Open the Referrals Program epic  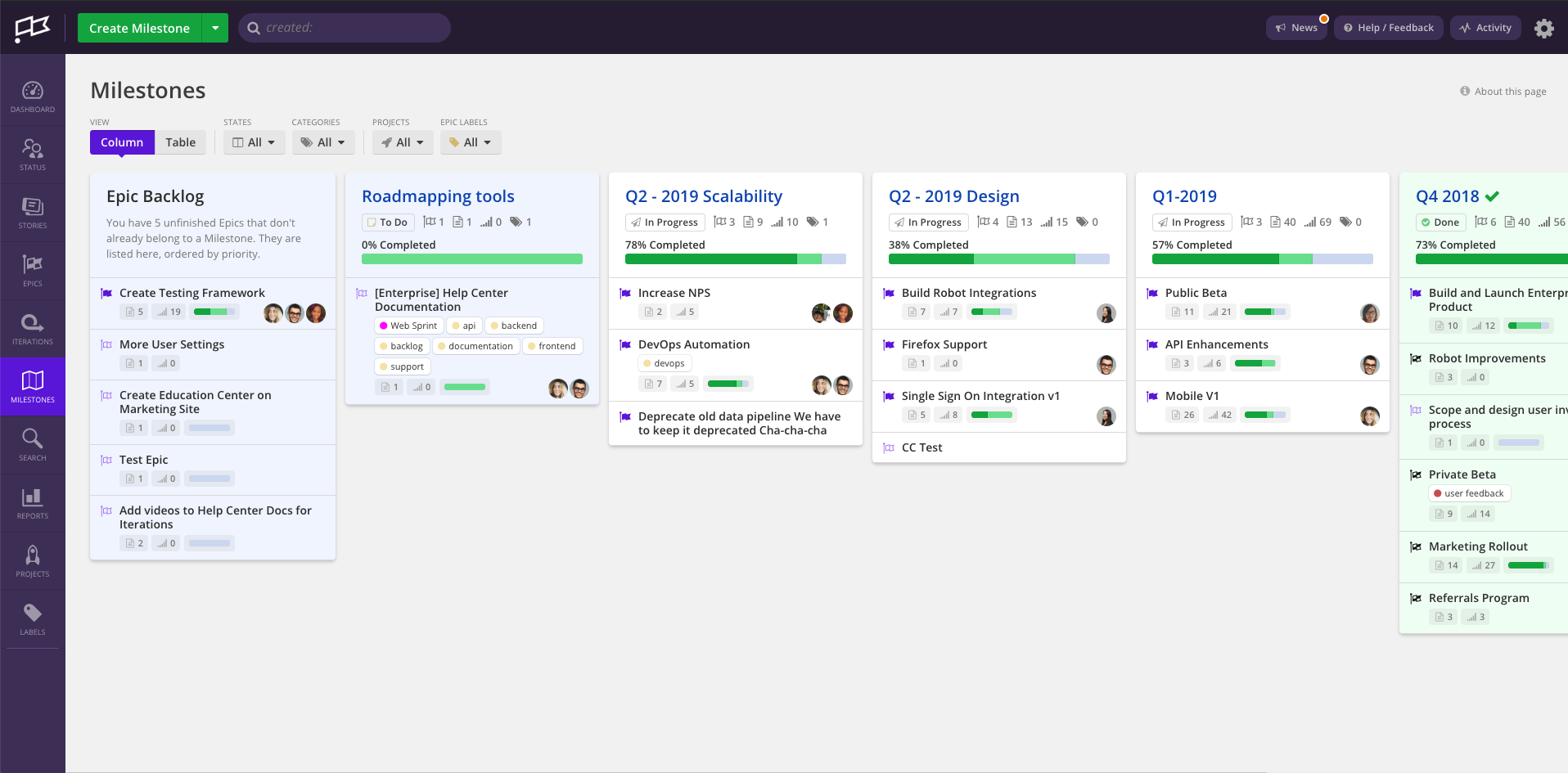pos(1479,598)
